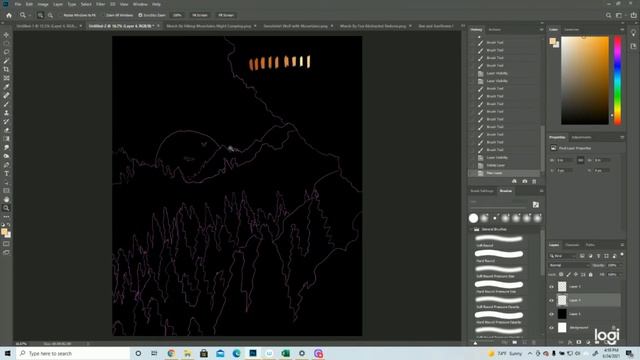Switch to the Channels tab

572,245
